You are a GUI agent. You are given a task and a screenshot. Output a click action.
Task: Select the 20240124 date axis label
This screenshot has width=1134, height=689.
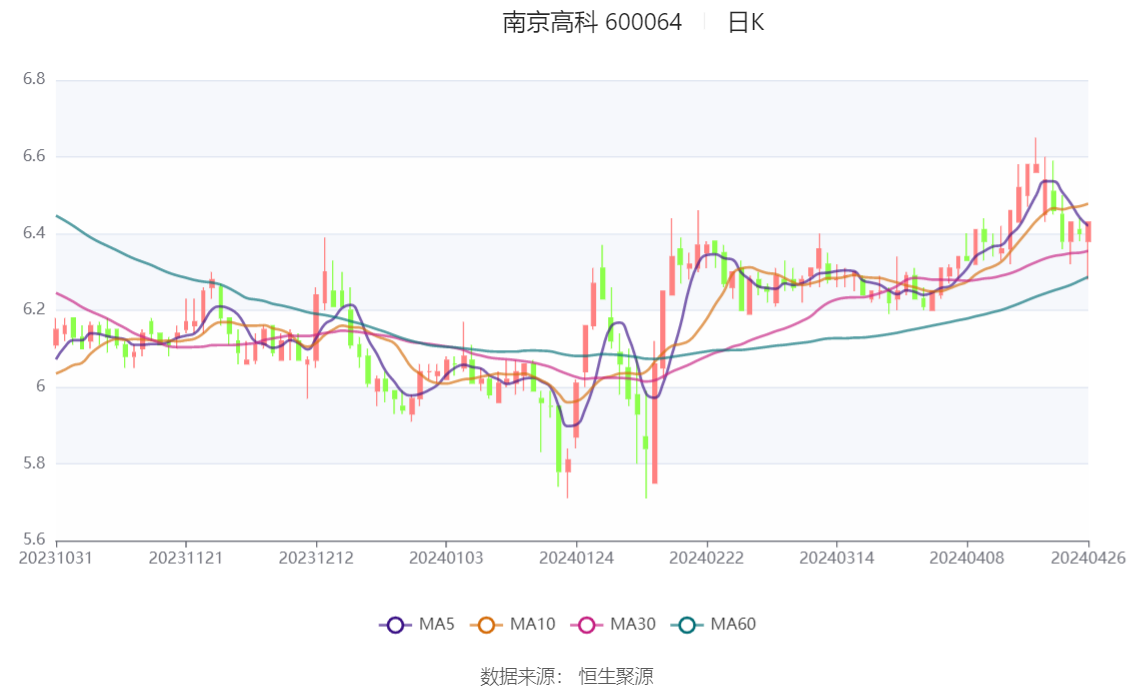pos(576,558)
